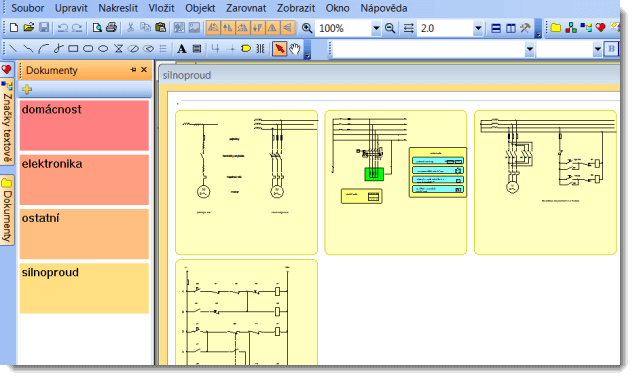This screenshot has width=635, height=380.
Task: Select the ellipse drawing tool
Action: (x=103, y=49)
